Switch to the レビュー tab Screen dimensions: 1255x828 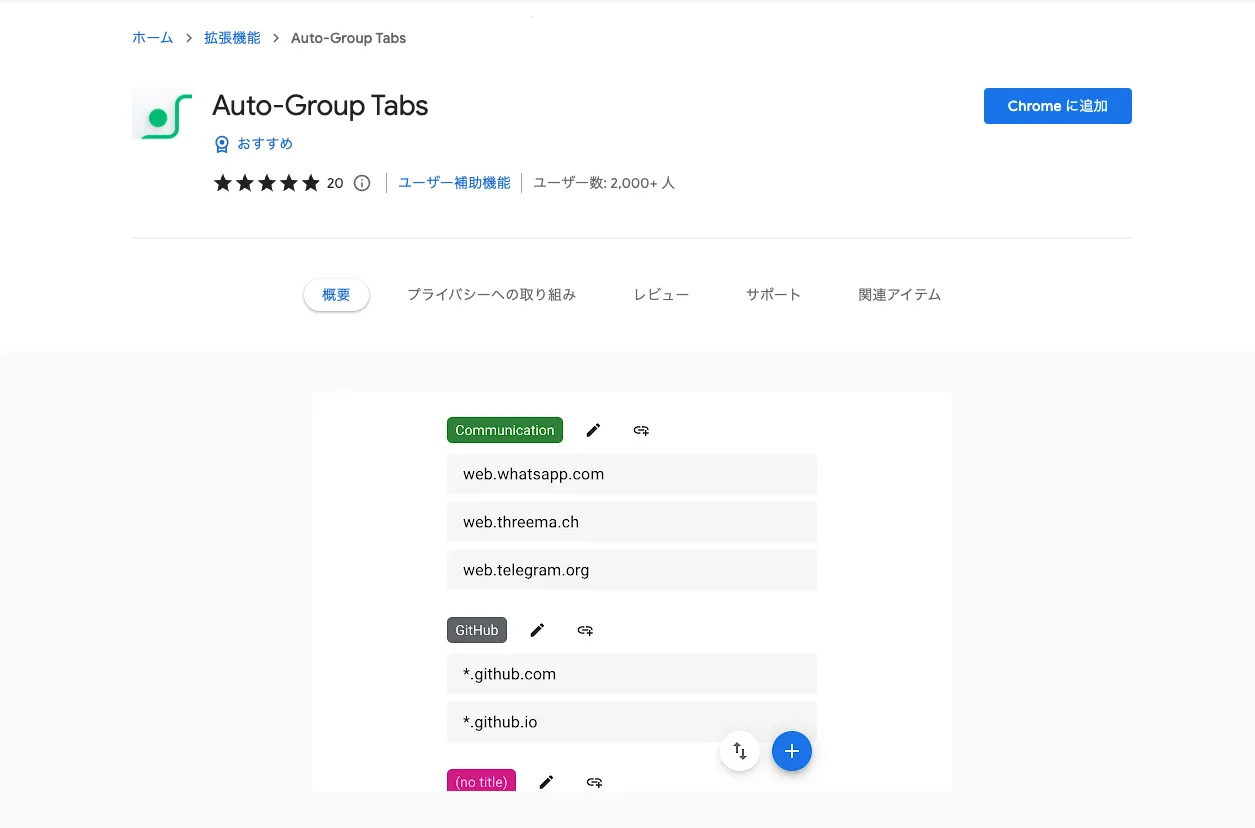point(661,294)
